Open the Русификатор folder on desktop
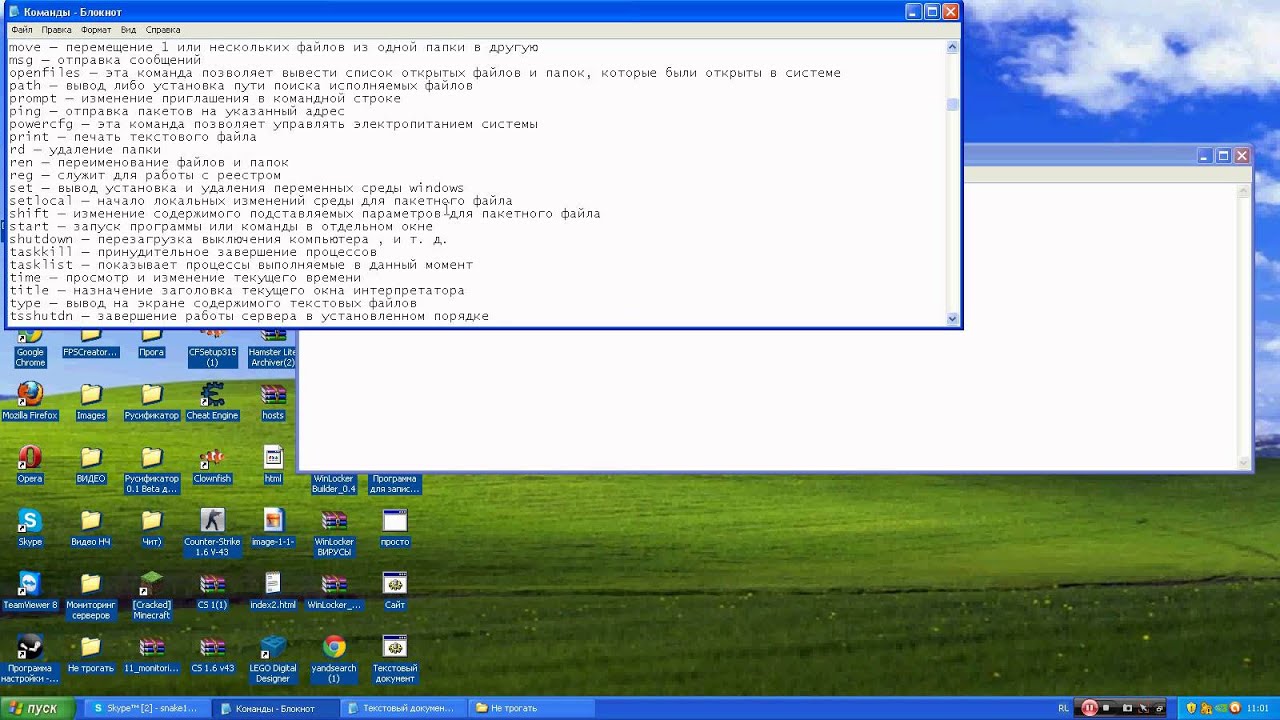 [x=151, y=401]
